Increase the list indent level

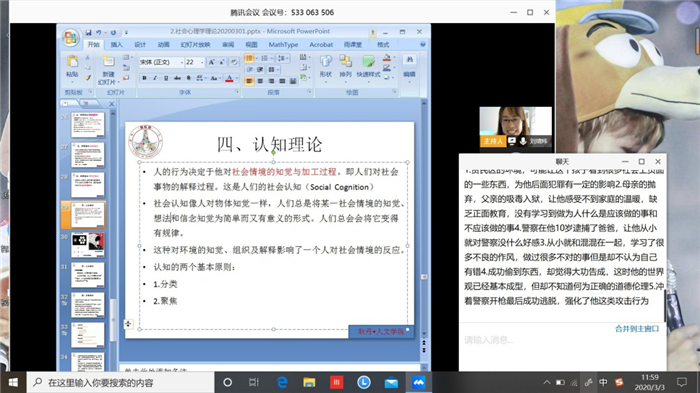tap(259, 70)
